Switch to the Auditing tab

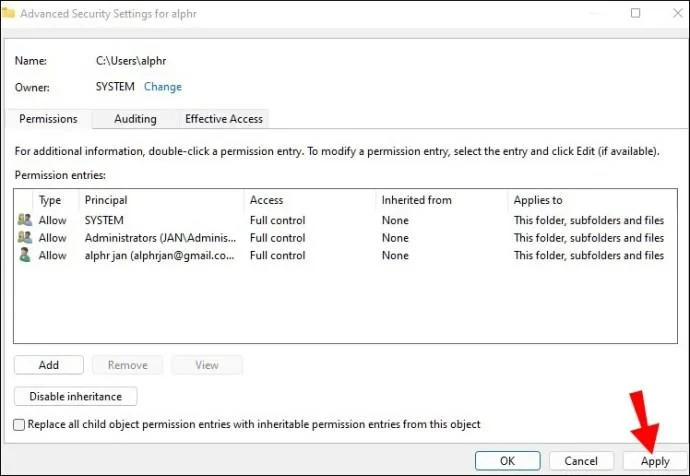(x=135, y=119)
